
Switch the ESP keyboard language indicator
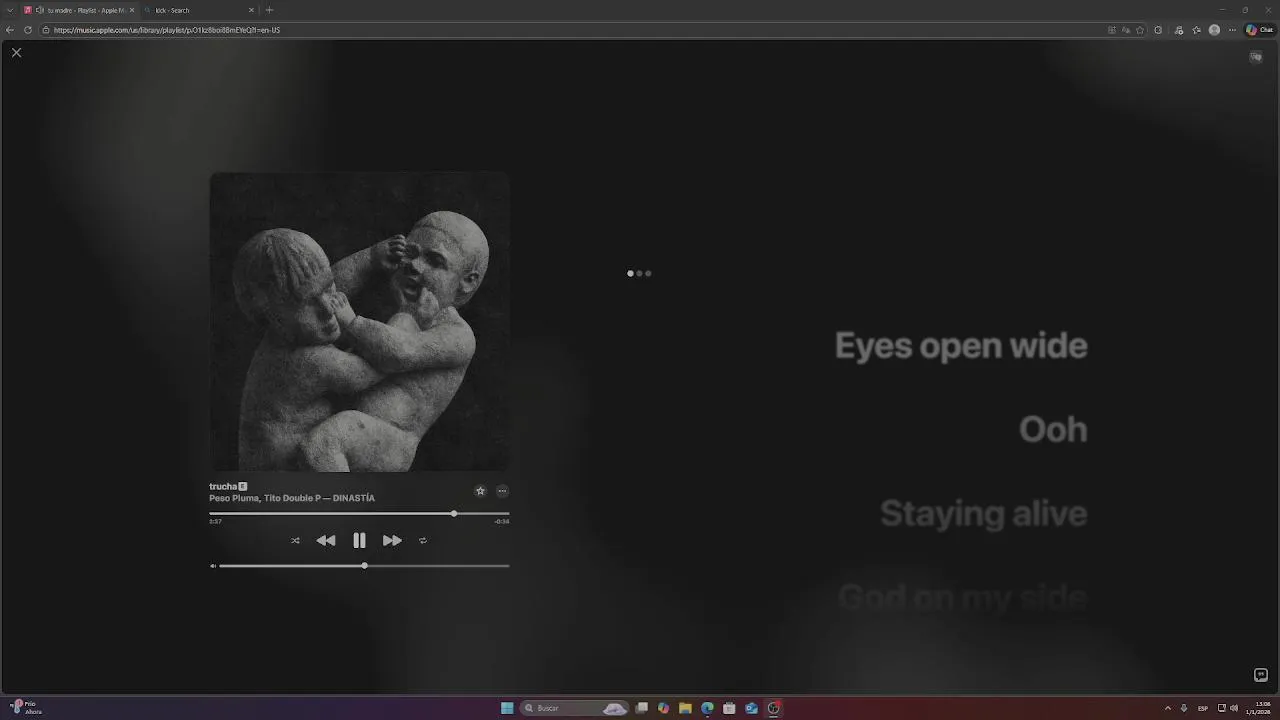[1202, 708]
